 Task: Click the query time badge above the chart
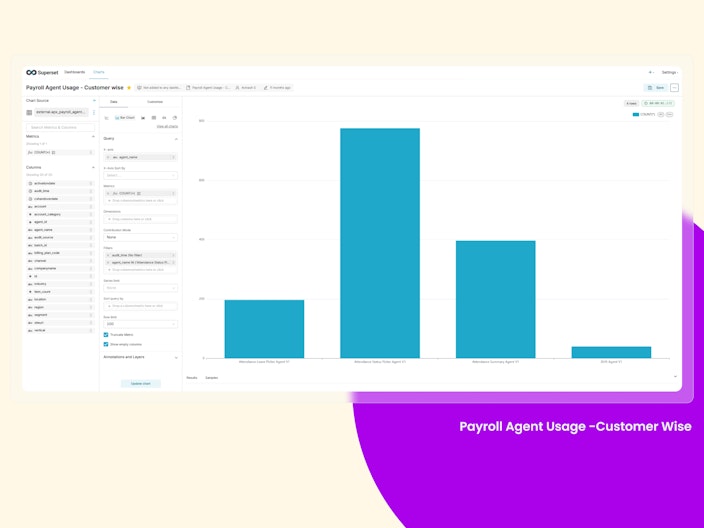coord(658,103)
